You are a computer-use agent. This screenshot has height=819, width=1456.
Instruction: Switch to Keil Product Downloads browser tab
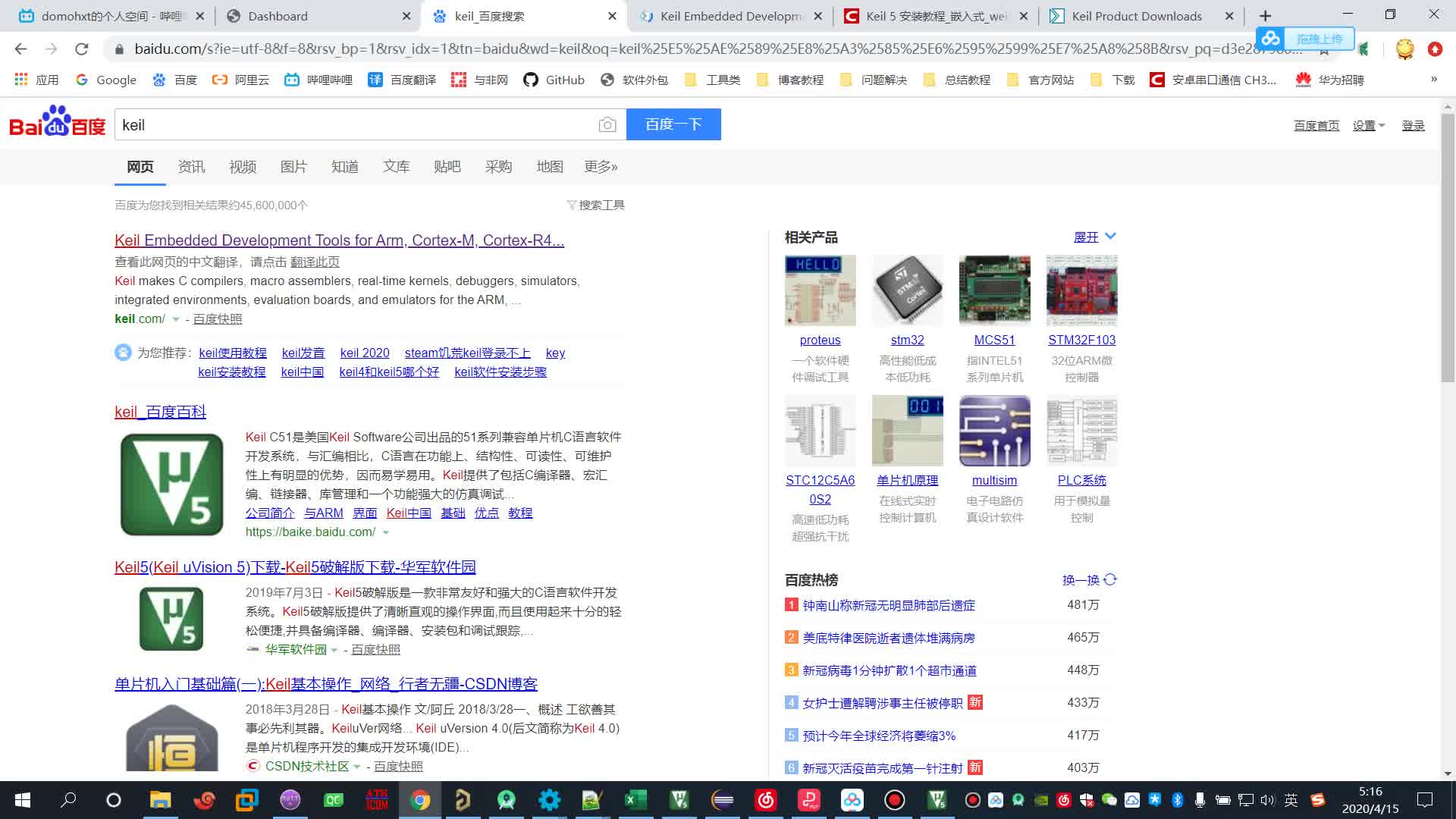tap(1141, 16)
